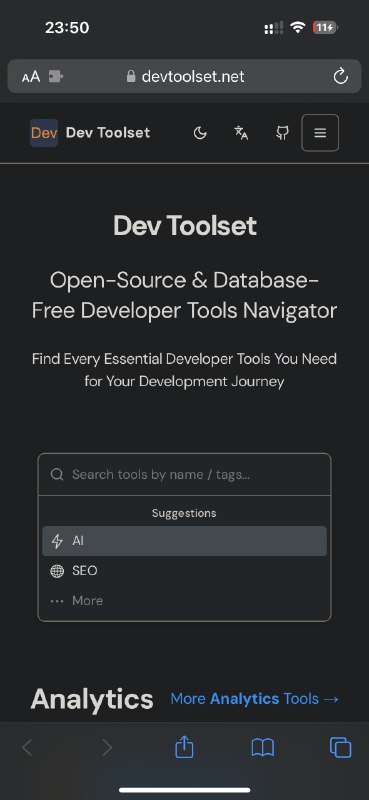
Task: Open the More Analytics Tools link
Action: (x=254, y=698)
